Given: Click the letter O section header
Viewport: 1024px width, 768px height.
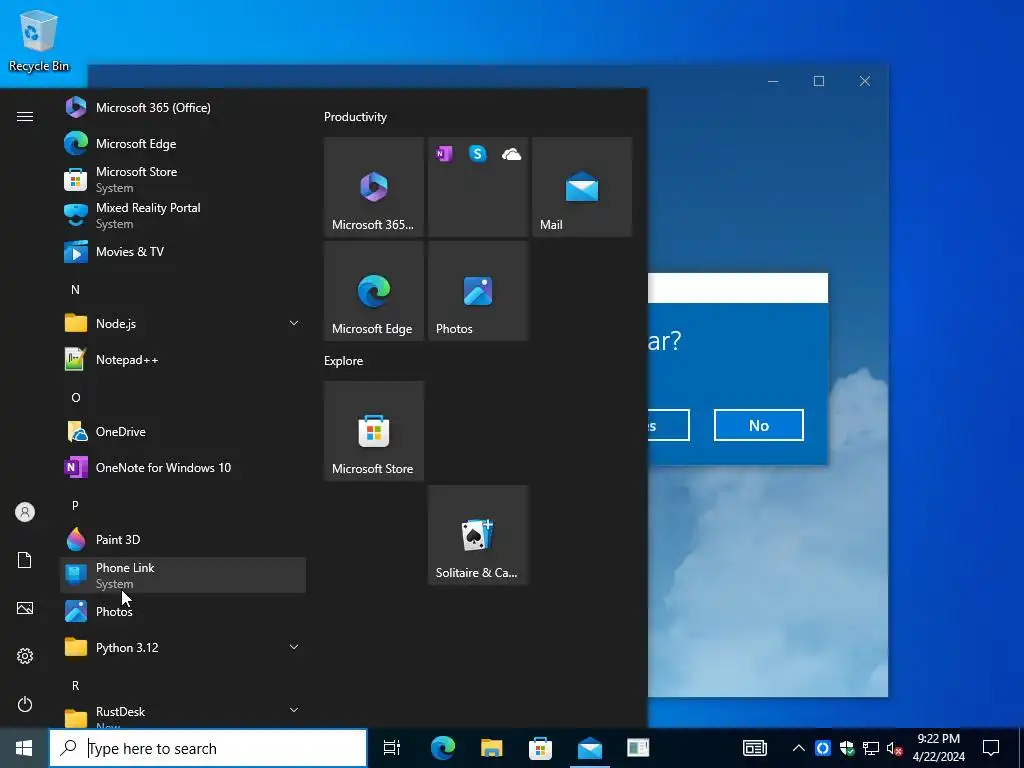Looking at the screenshot, I should (x=76, y=397).
